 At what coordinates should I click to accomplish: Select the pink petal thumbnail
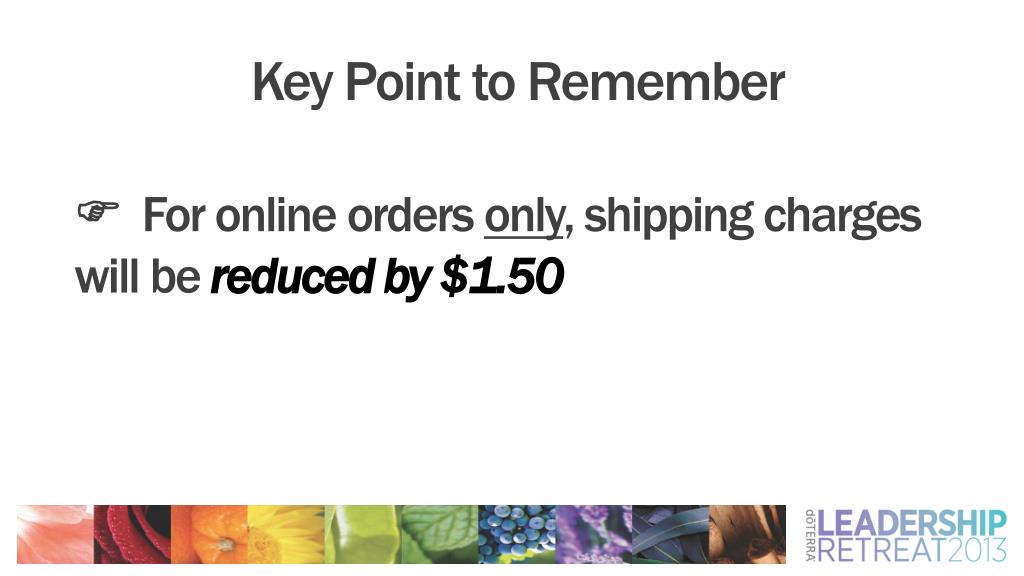coord(56,534)
